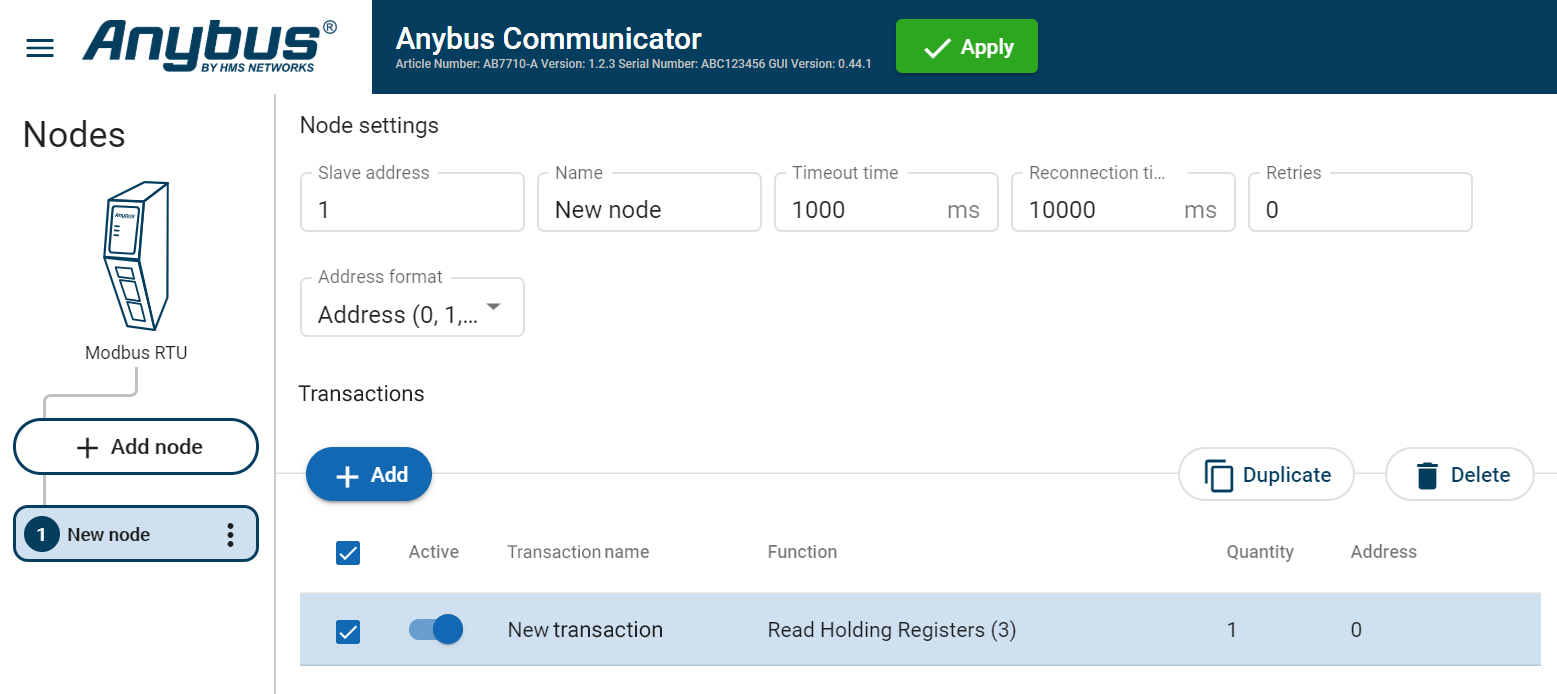Uncheck the select-all transactions checkbox
1557x694 pixels.
tap(348, 552)
